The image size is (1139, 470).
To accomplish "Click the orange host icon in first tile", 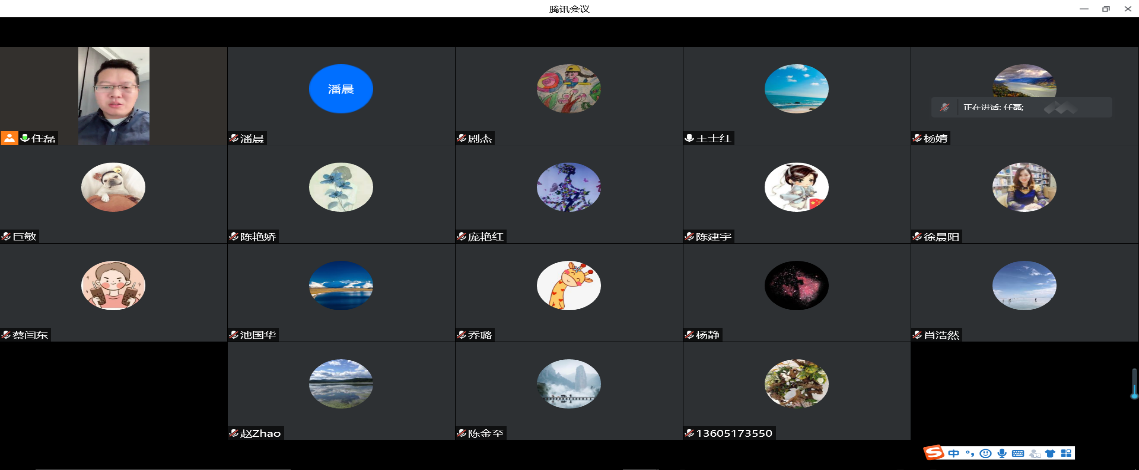I will pyautogui.click(x=9, y=138).
